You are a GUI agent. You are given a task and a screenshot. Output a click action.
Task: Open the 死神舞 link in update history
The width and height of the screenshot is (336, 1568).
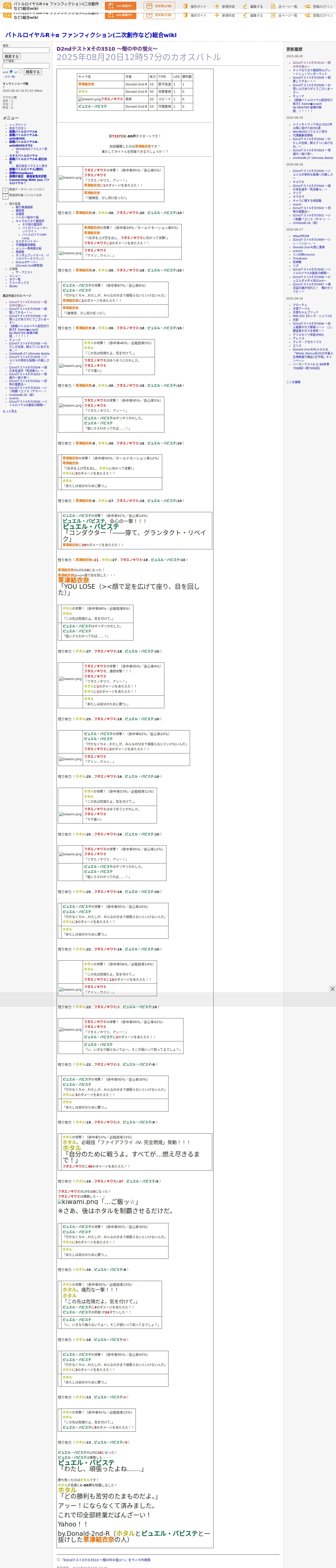tap(297, 262)
